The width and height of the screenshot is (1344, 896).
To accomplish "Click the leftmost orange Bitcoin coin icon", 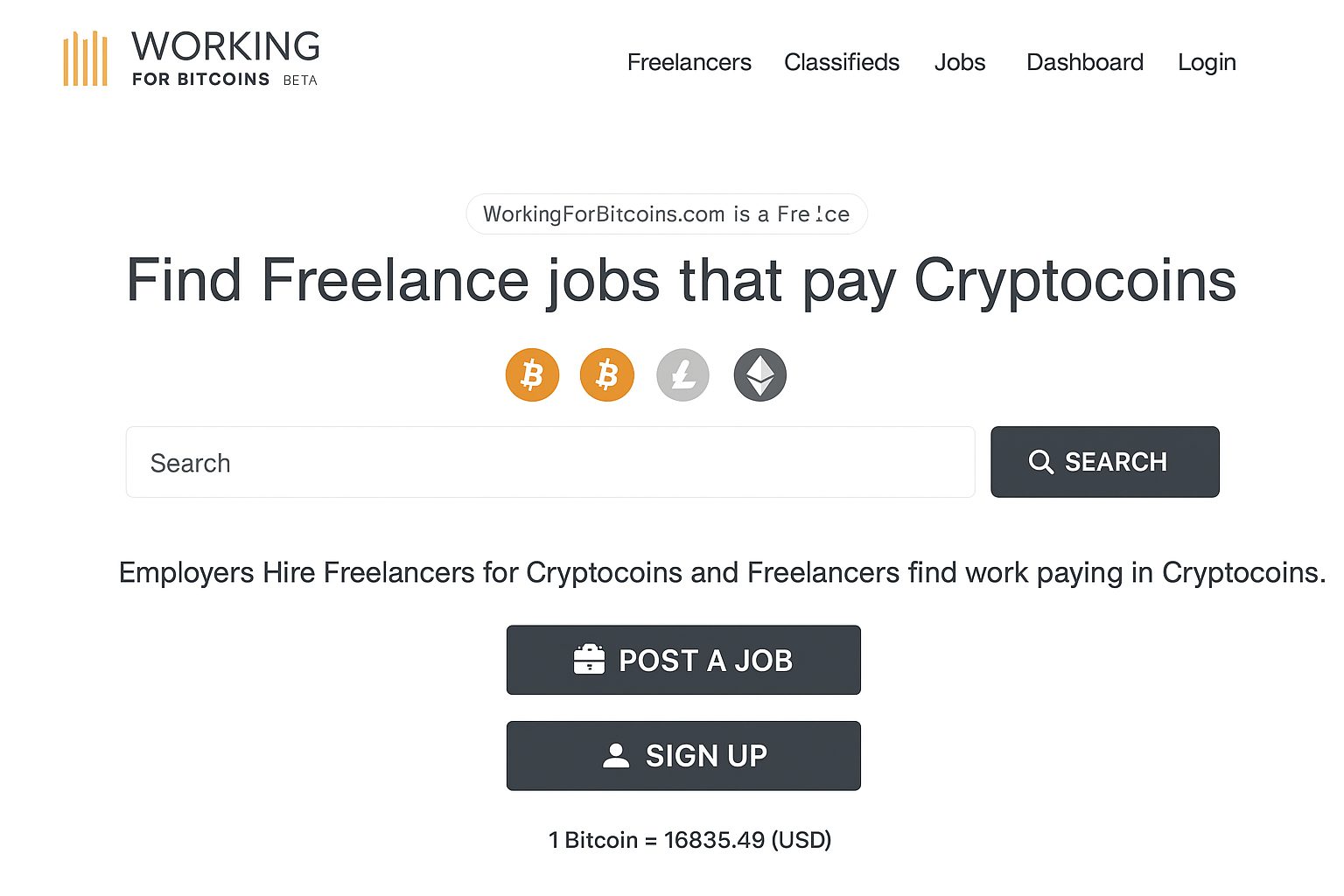I will click(532, 375).
